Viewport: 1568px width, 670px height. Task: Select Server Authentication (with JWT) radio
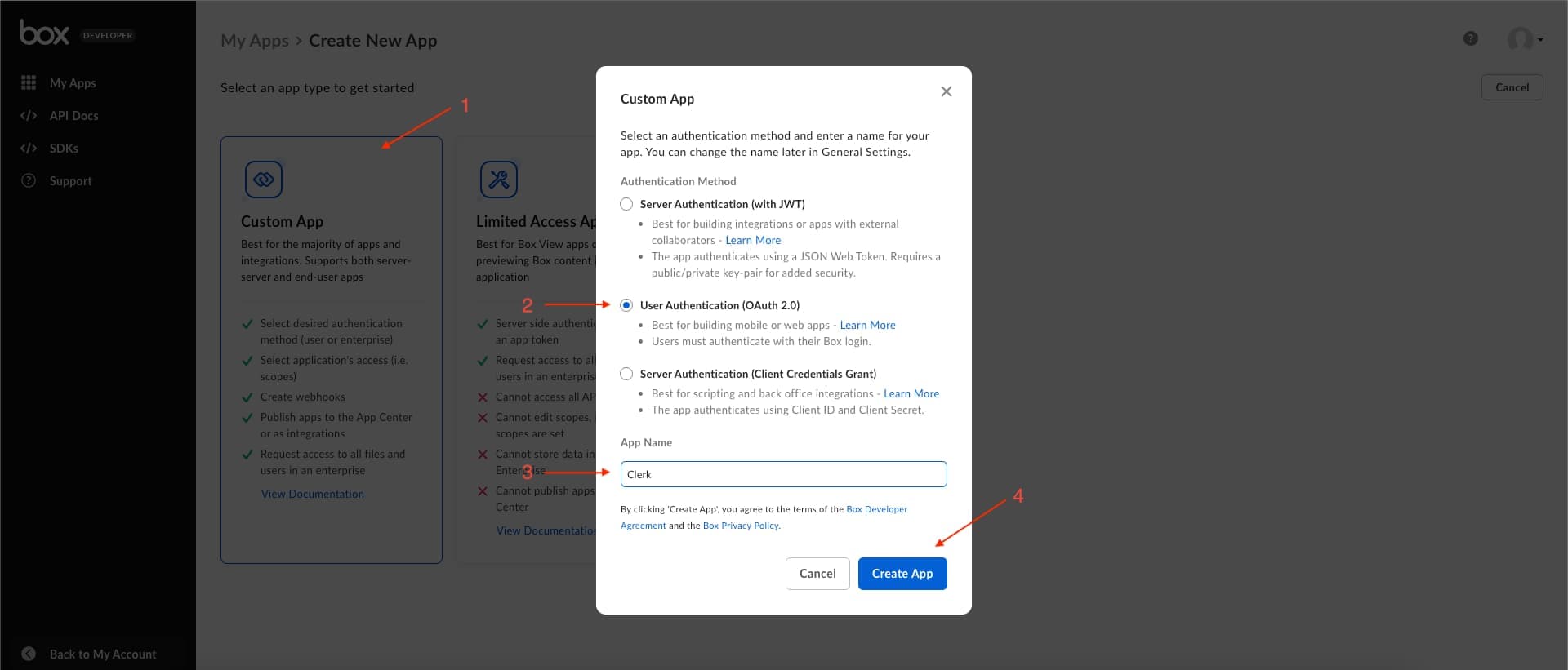[626, 204]
